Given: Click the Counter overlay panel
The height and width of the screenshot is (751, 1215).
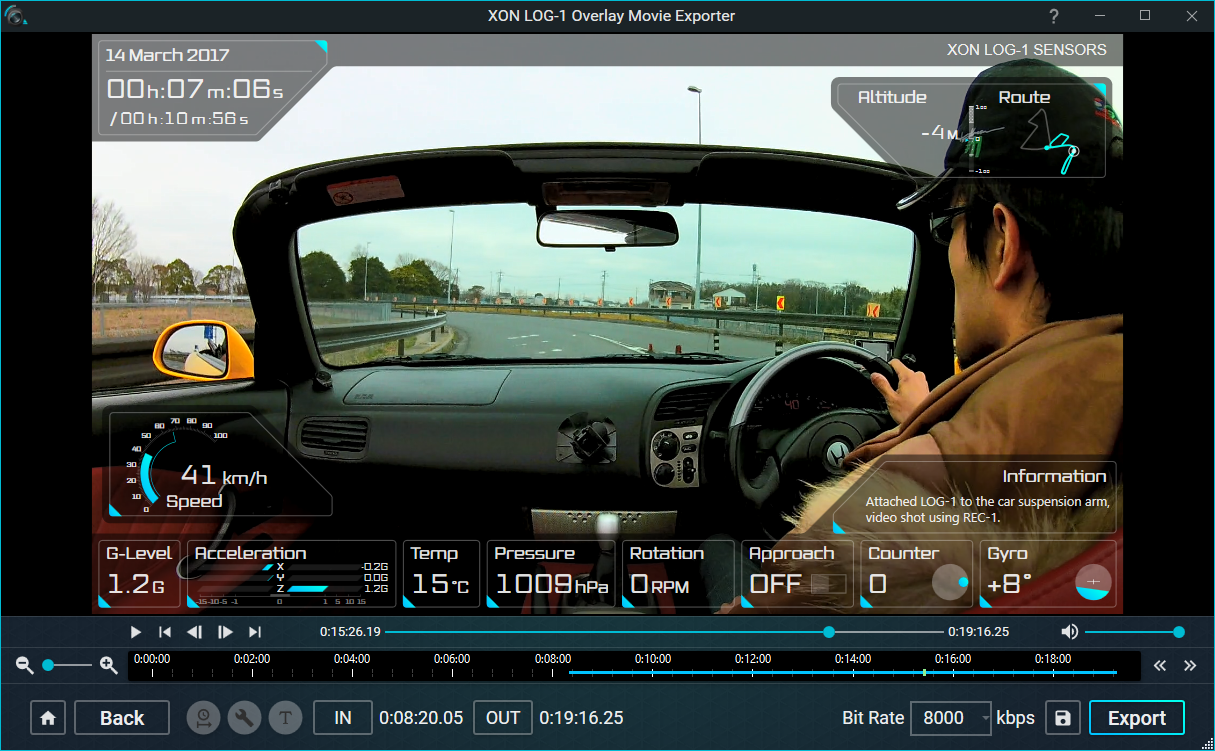Looking at the screenshot, I should click(x=917, y=574).
